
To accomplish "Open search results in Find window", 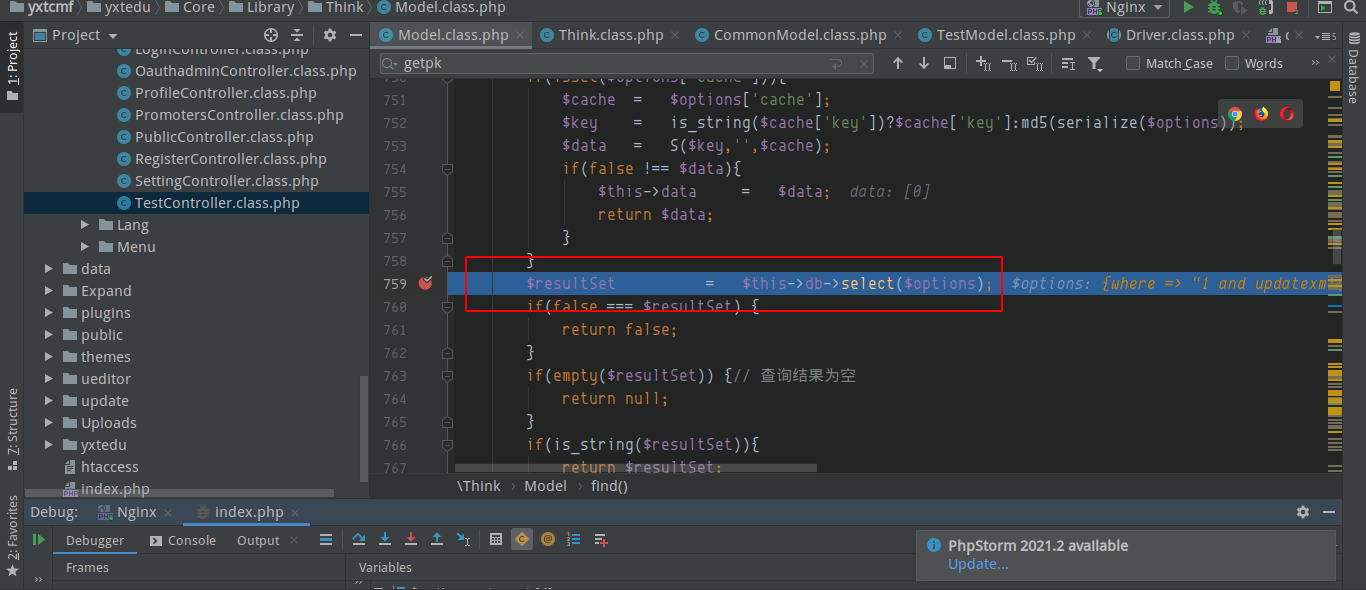I will tap(950, 63).
